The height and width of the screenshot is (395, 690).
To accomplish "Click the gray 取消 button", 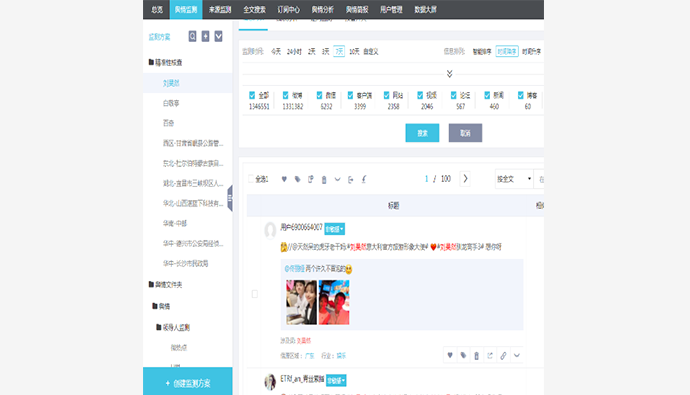I will point(465,133).
